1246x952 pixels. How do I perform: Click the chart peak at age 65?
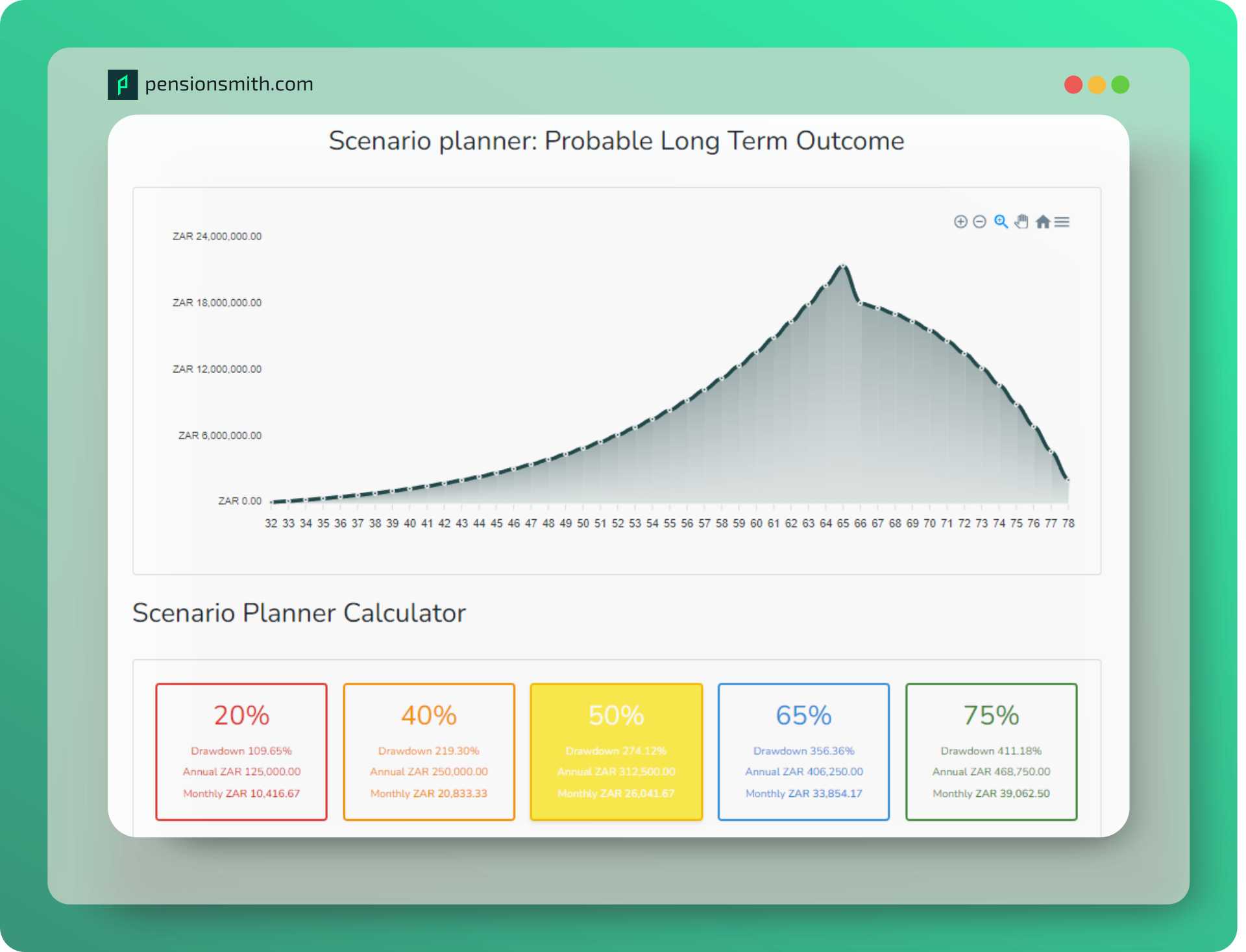click(x=843, y=265)
